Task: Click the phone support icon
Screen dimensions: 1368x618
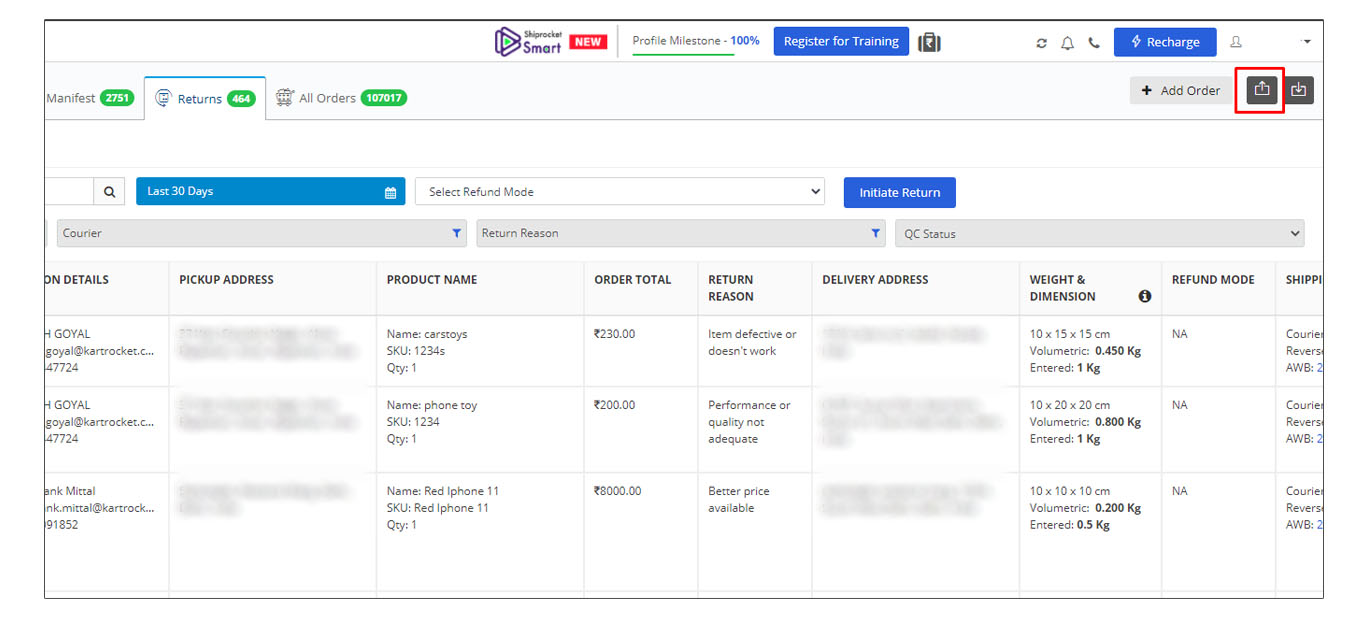Action: coord(1094,43)
